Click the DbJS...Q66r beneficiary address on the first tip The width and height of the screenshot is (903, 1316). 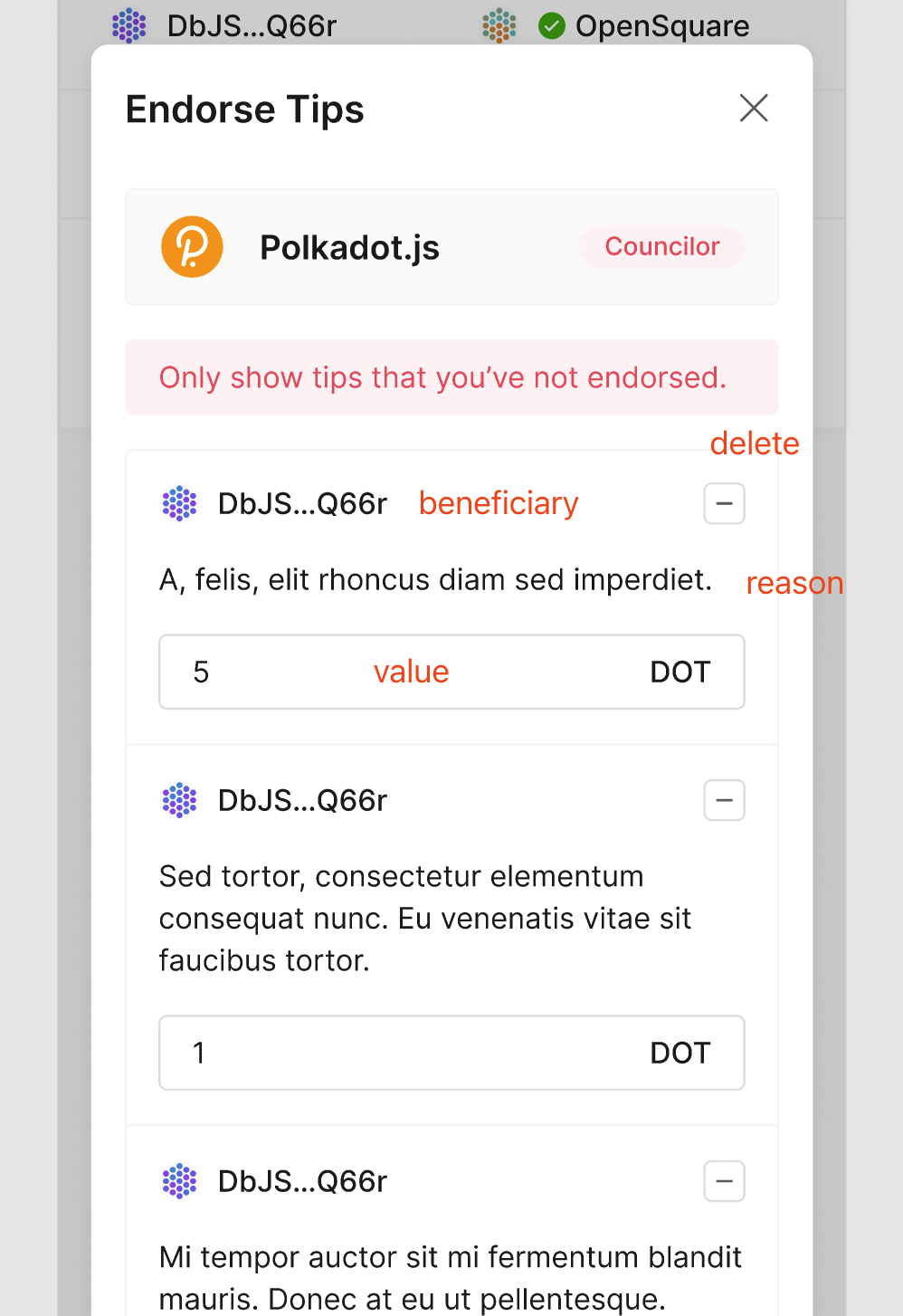(x=301, y=503)
